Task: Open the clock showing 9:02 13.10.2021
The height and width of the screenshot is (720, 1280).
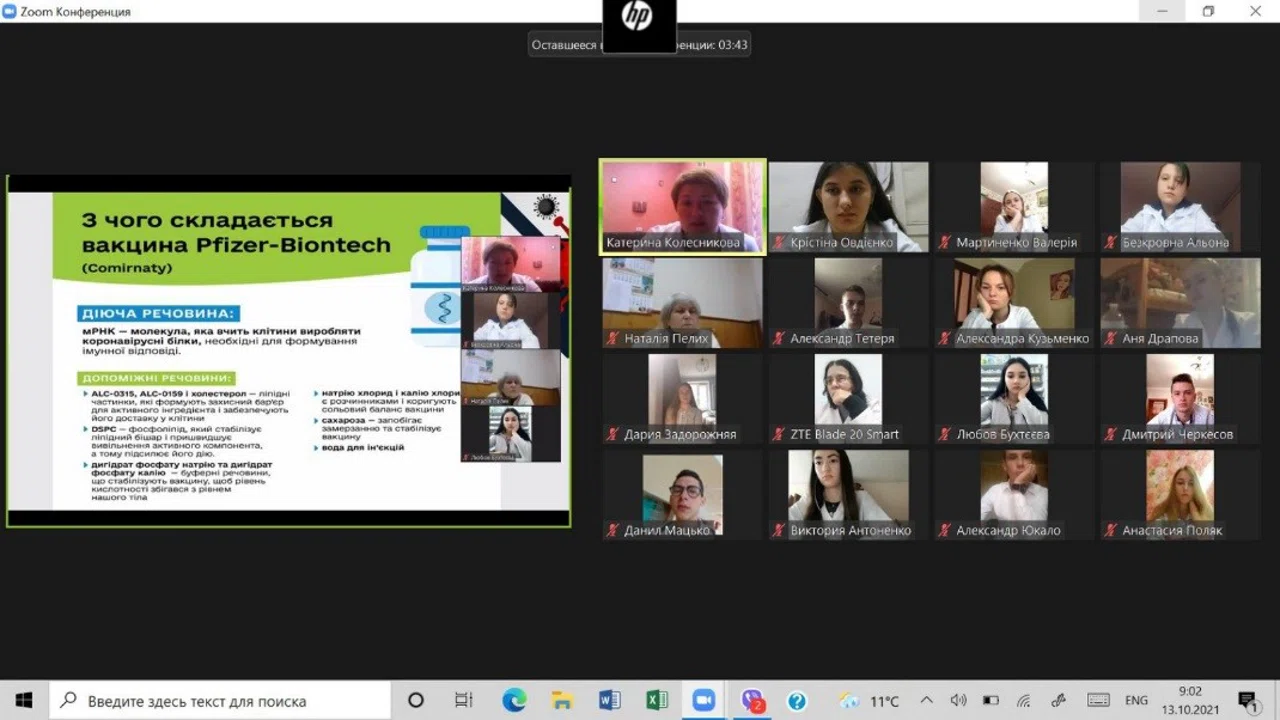Action: pyautogui.click(x=1190, y=701)
